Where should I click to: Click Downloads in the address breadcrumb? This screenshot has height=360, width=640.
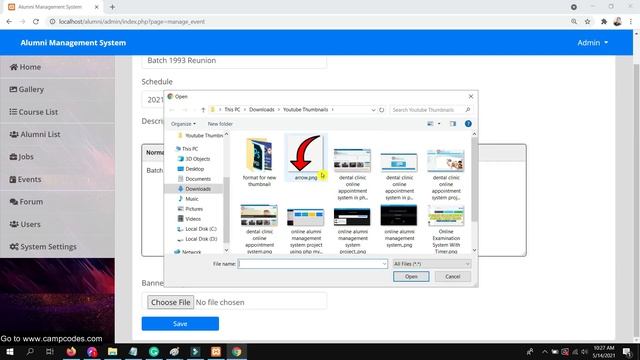(262, 110)
